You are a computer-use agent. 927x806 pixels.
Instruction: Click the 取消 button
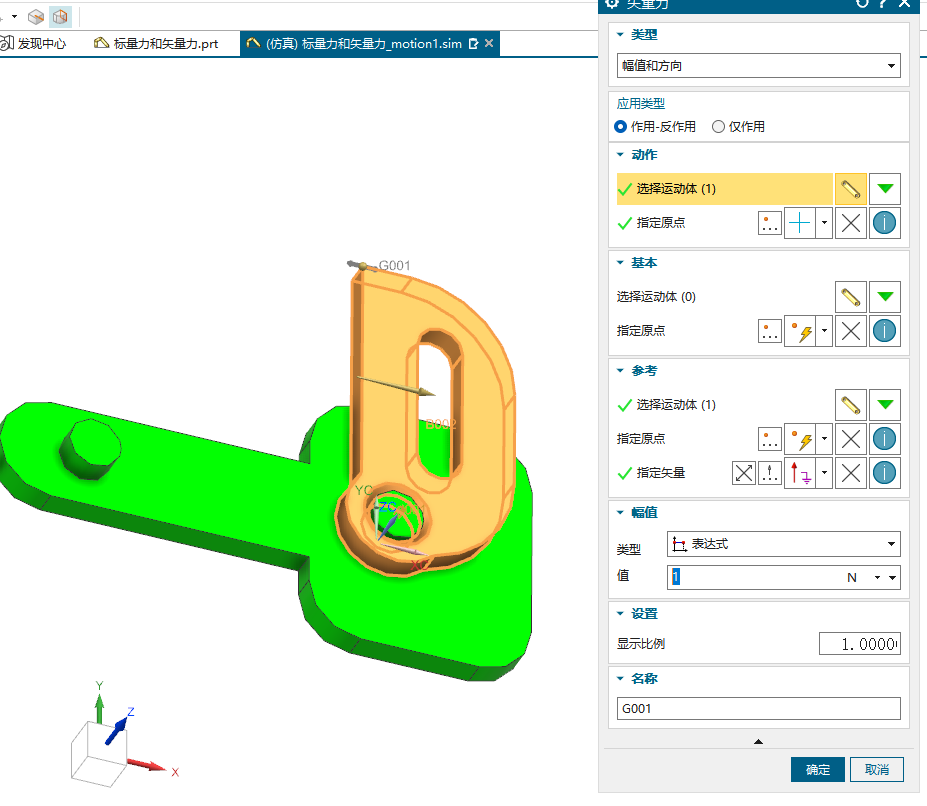click(x=877, y=769)
